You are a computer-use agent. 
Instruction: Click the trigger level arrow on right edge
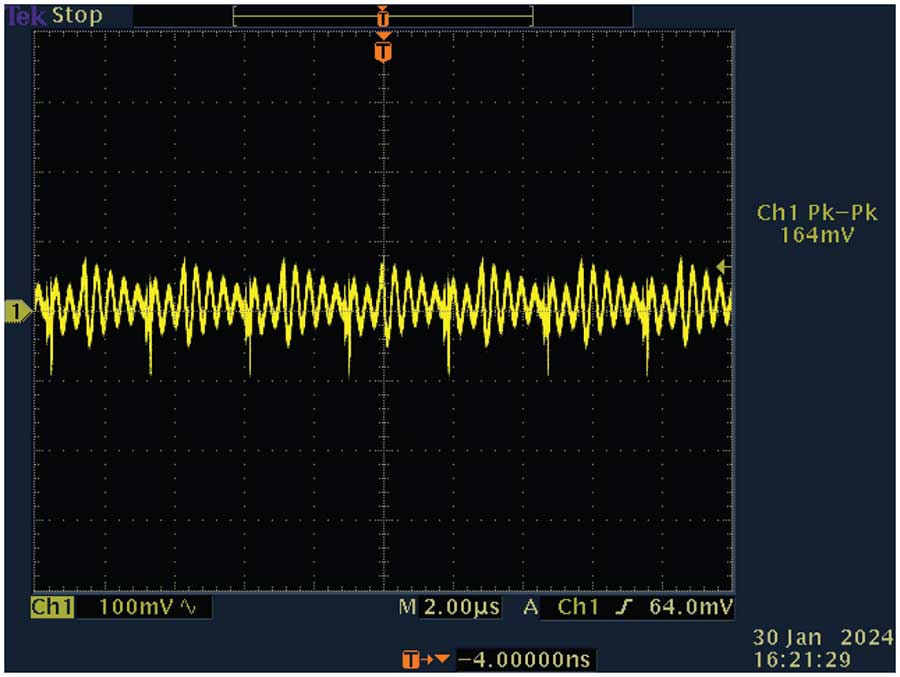point(723,267)
